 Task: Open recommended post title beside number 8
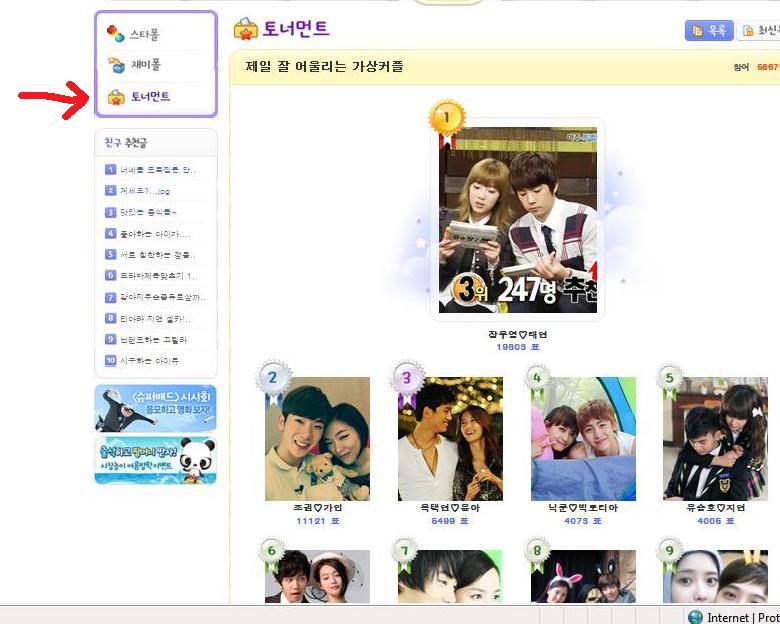pos(156,318)
